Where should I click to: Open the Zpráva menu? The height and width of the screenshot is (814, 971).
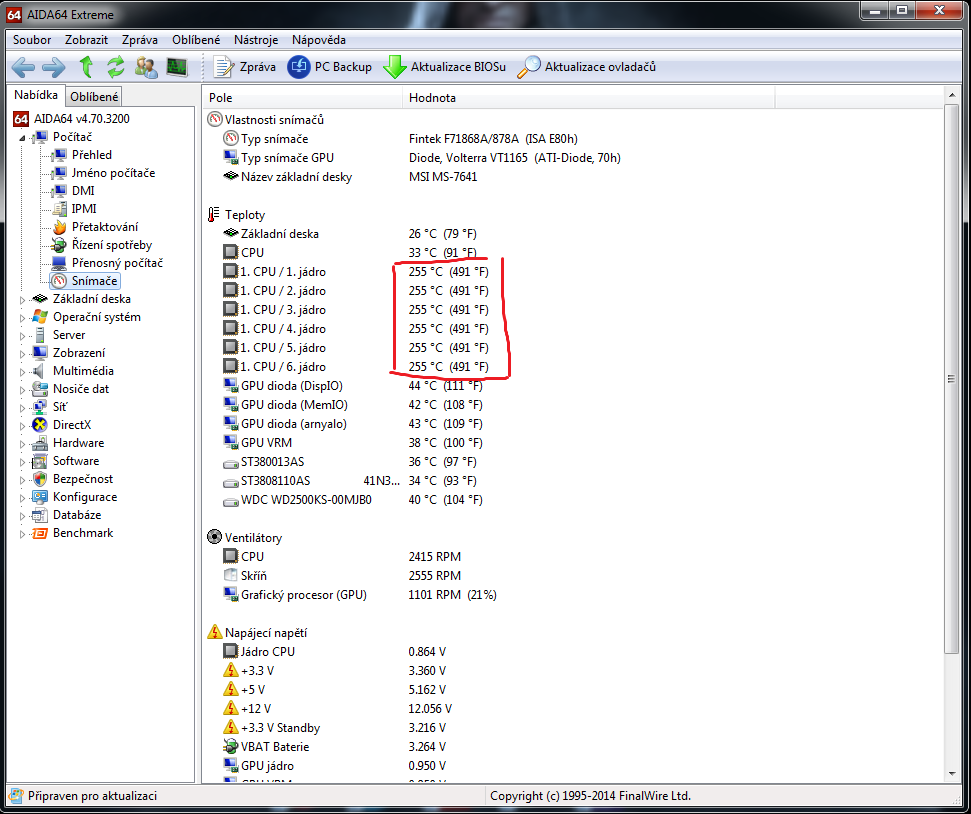[x=139, y=40]
